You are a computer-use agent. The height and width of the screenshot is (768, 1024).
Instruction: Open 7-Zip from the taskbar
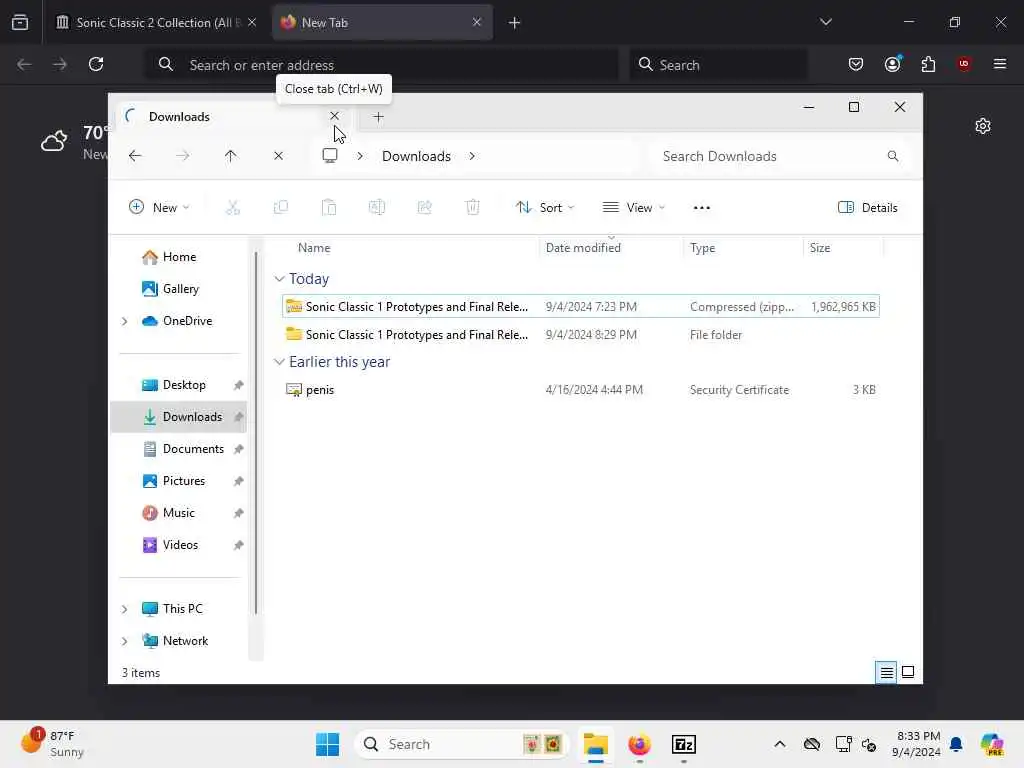(x=684, y=744)
